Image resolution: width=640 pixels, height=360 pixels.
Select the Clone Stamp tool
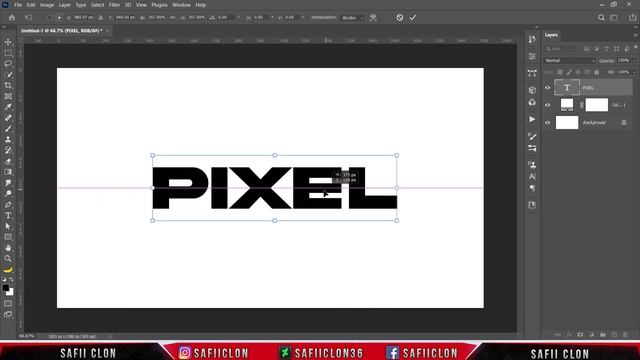(8, 140)
